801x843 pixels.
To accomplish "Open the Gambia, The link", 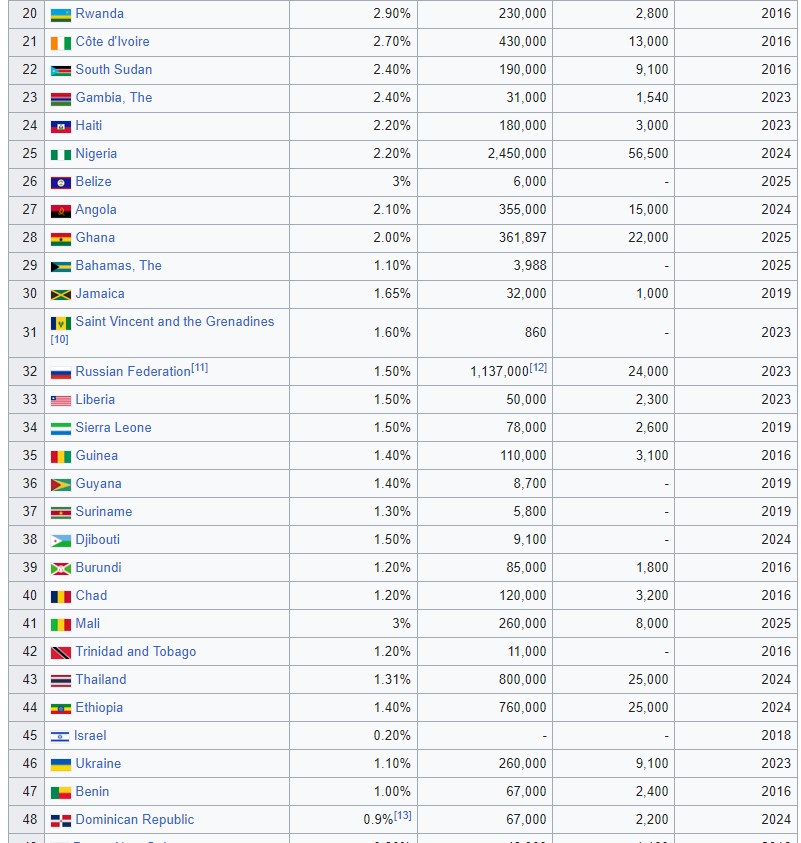I will pyautogui.click(x=114, y=97).
